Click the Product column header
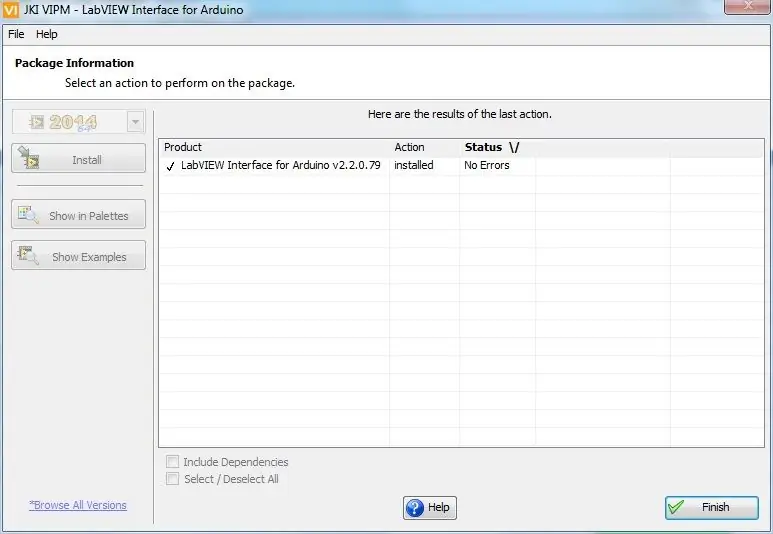Screen dimensions: 773x534 tap(183, 147)
